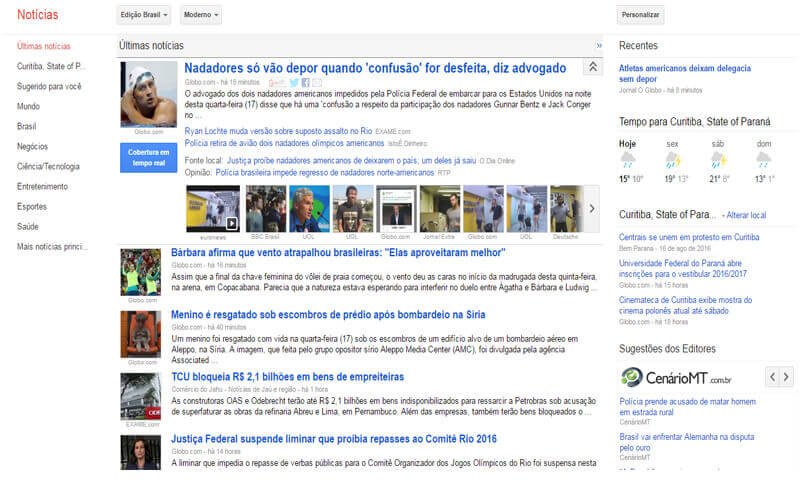Open TCU bloqueia R$ 2,1 bilhões headline
This screenshot has width=800, height=500.
(287, 377)
